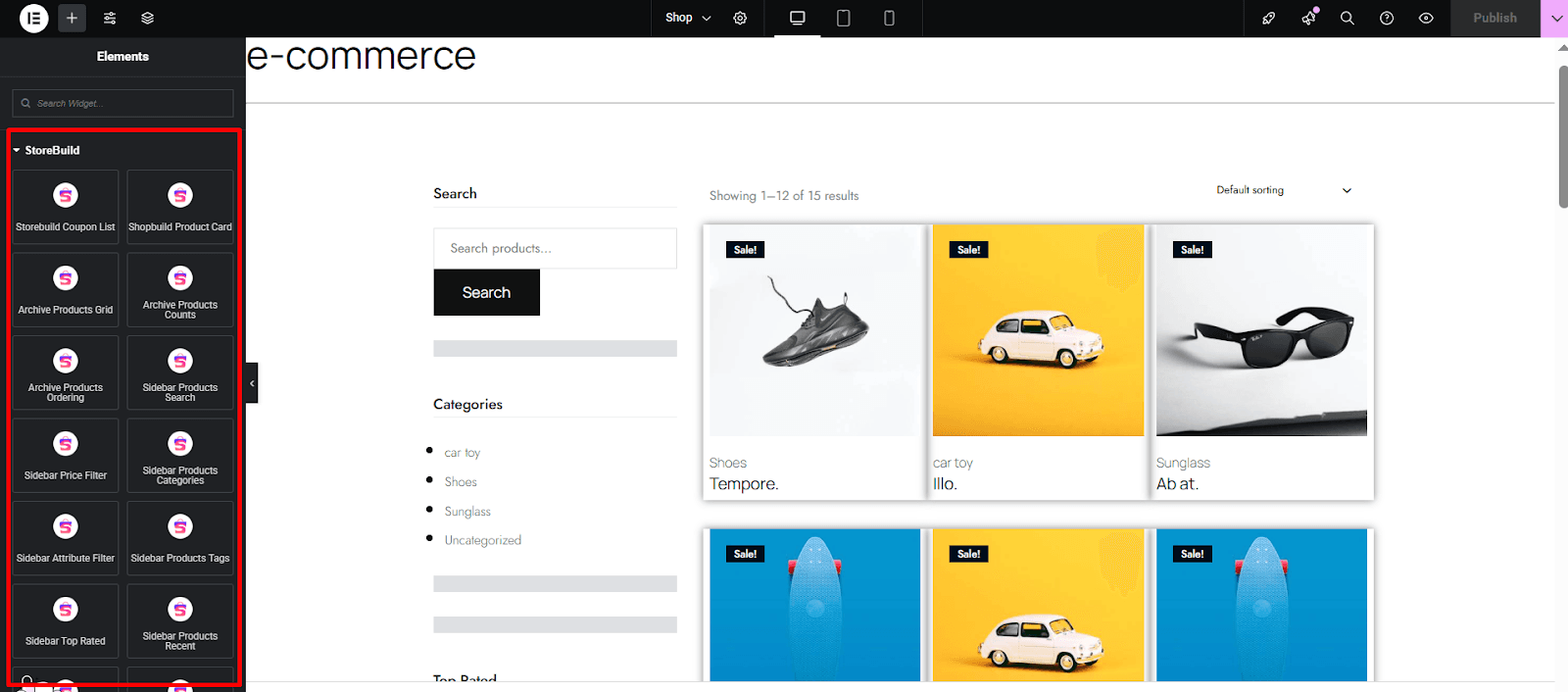This screenshot has width=1568, height=692.
Task: Open the Default sorting dropdown
Action: (1284, 190)
